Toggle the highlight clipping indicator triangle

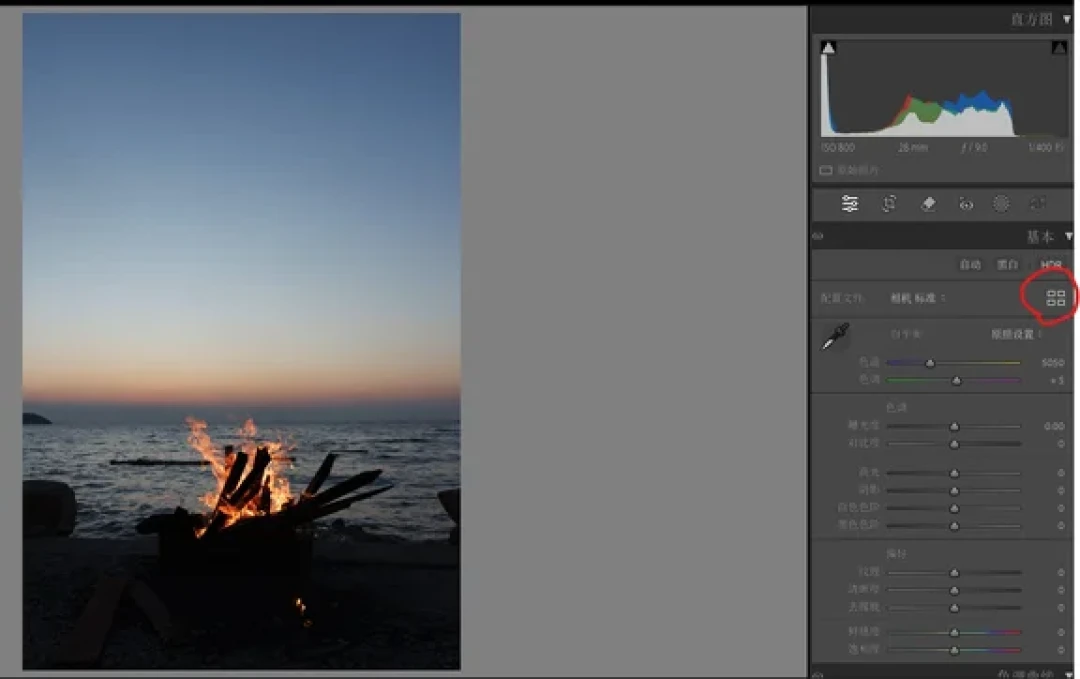pos(1059,48)
